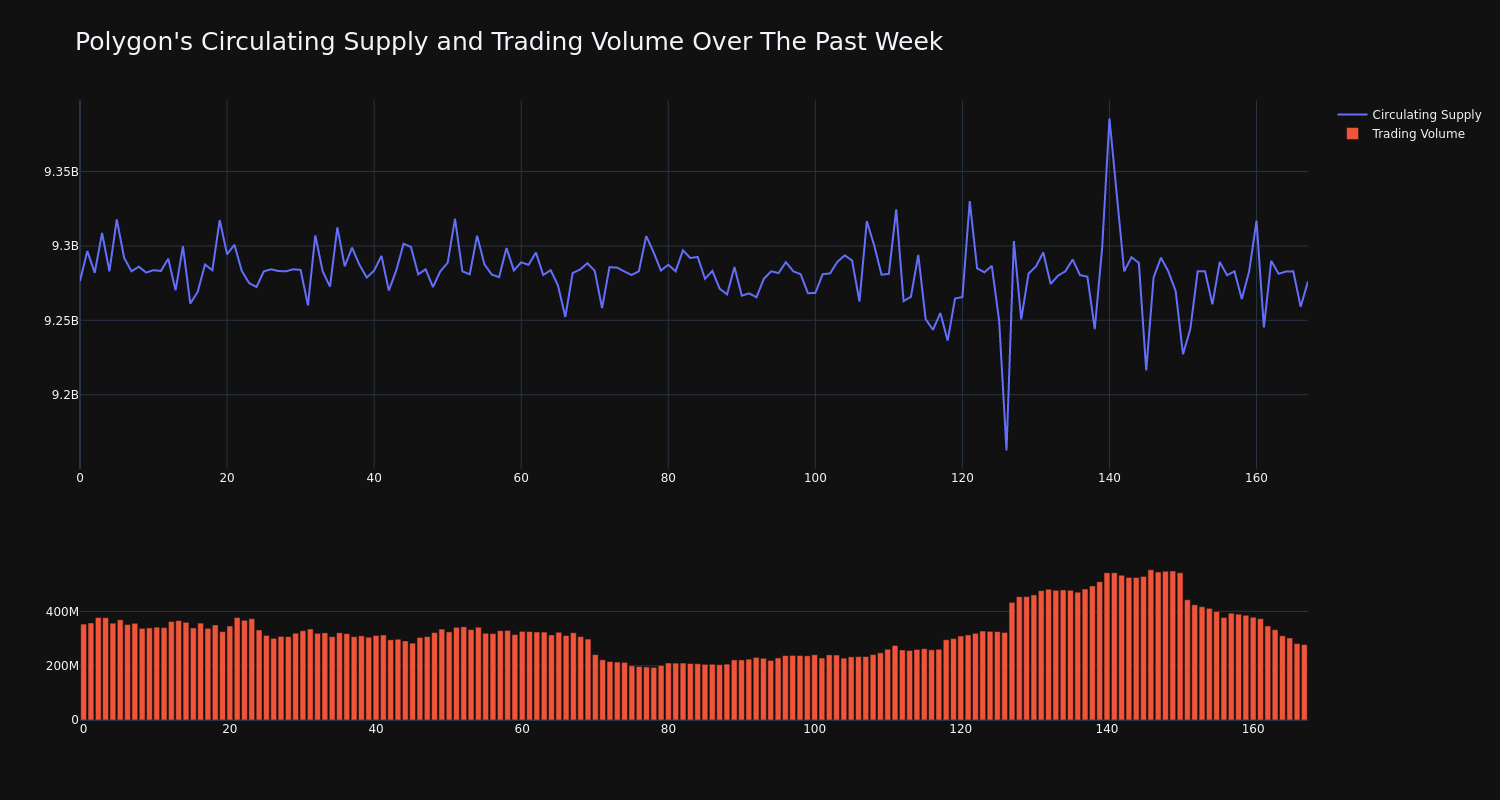Click x-axis label 160 on supply chart
Viewport: 1500px width, 800px height.
pyautogui.click(x=1256, y=478)
